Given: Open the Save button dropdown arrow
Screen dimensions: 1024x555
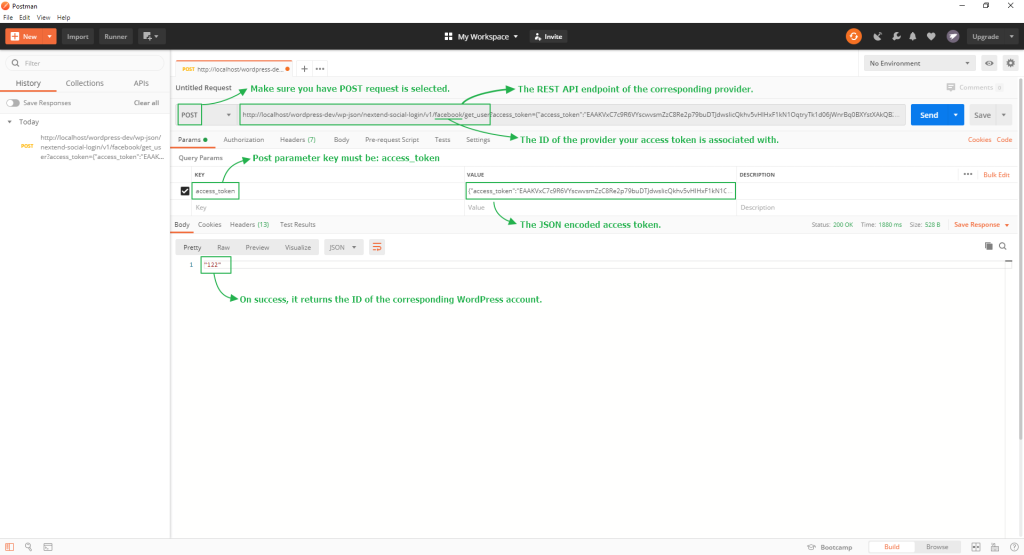Looking at the screenshot, I should point(1004,115).
